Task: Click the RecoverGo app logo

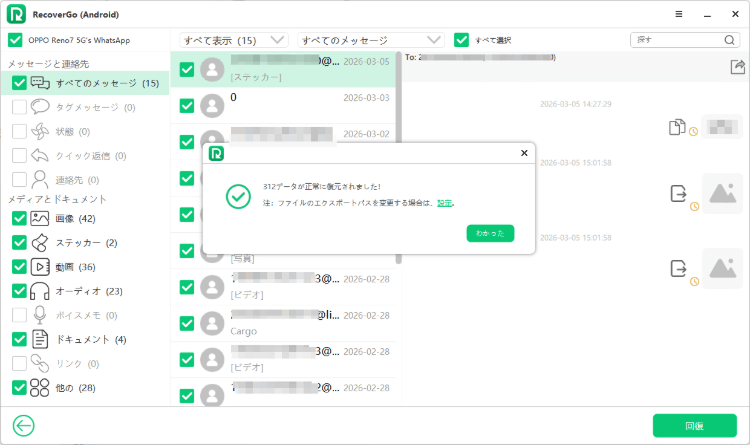Action: [16, 14]
